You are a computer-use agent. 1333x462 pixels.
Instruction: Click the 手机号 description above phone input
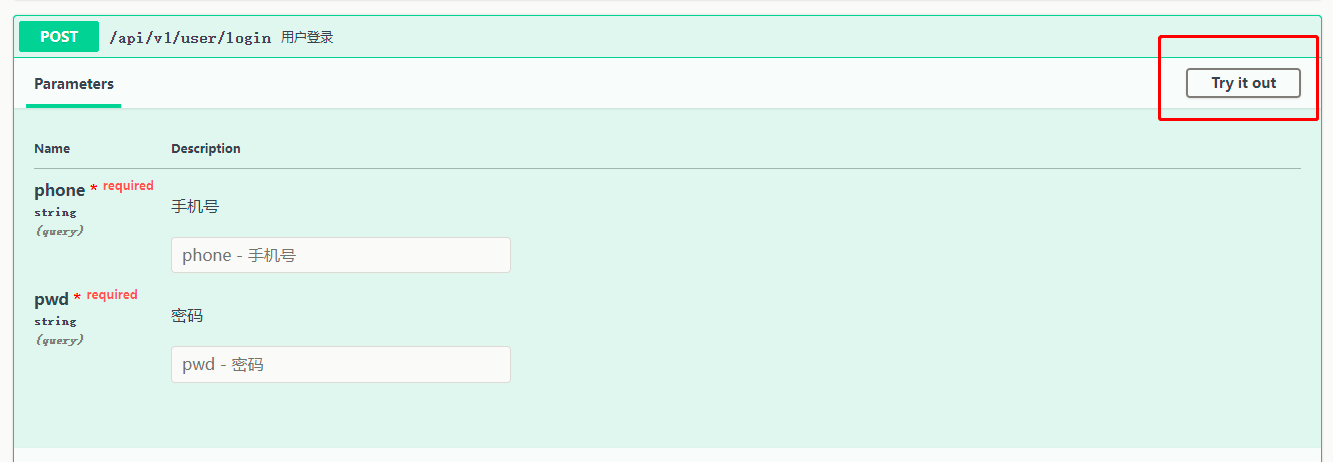click(x=195, y=207)
